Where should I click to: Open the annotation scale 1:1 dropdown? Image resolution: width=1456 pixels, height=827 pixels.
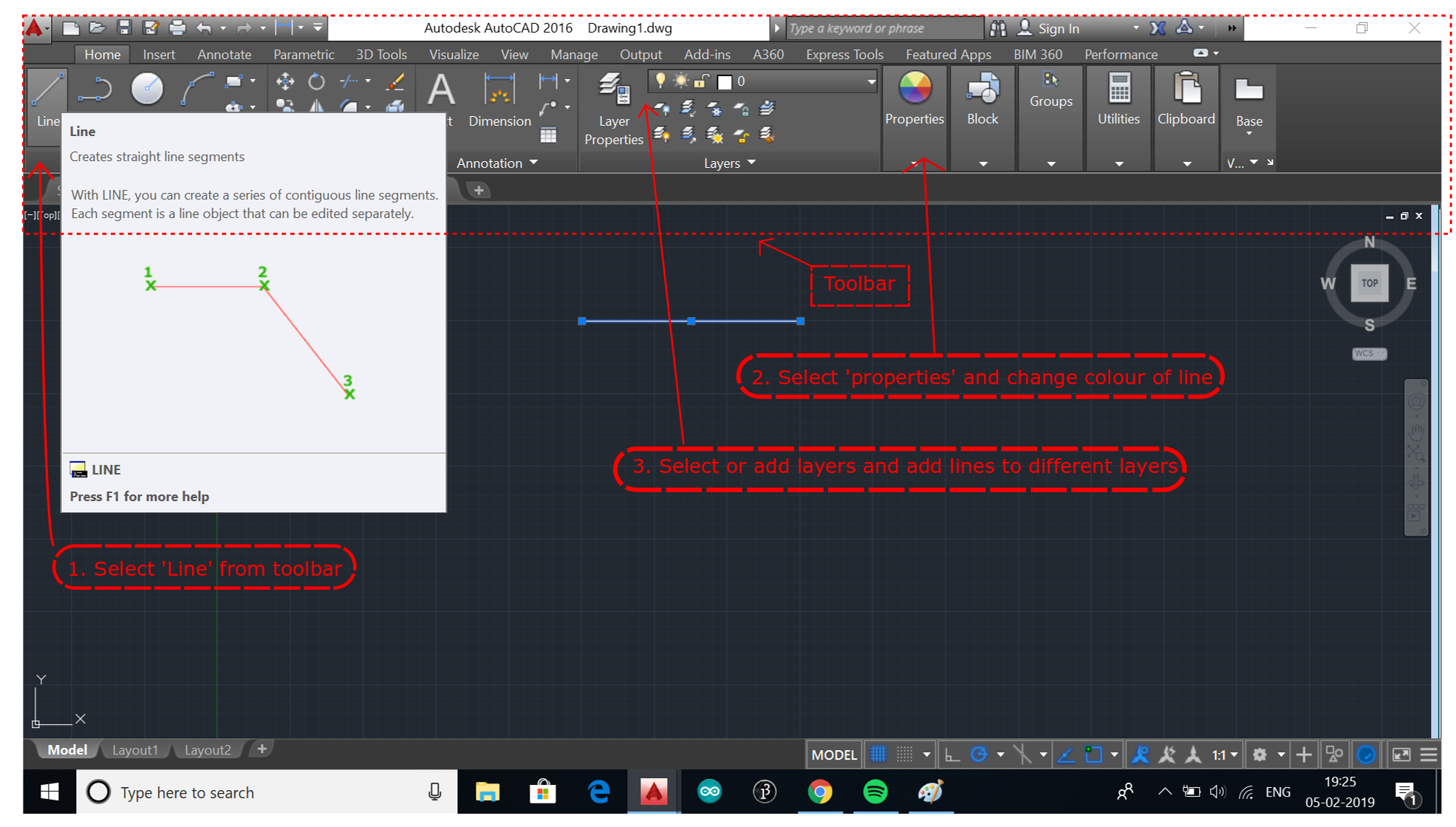pos(1225,755)
